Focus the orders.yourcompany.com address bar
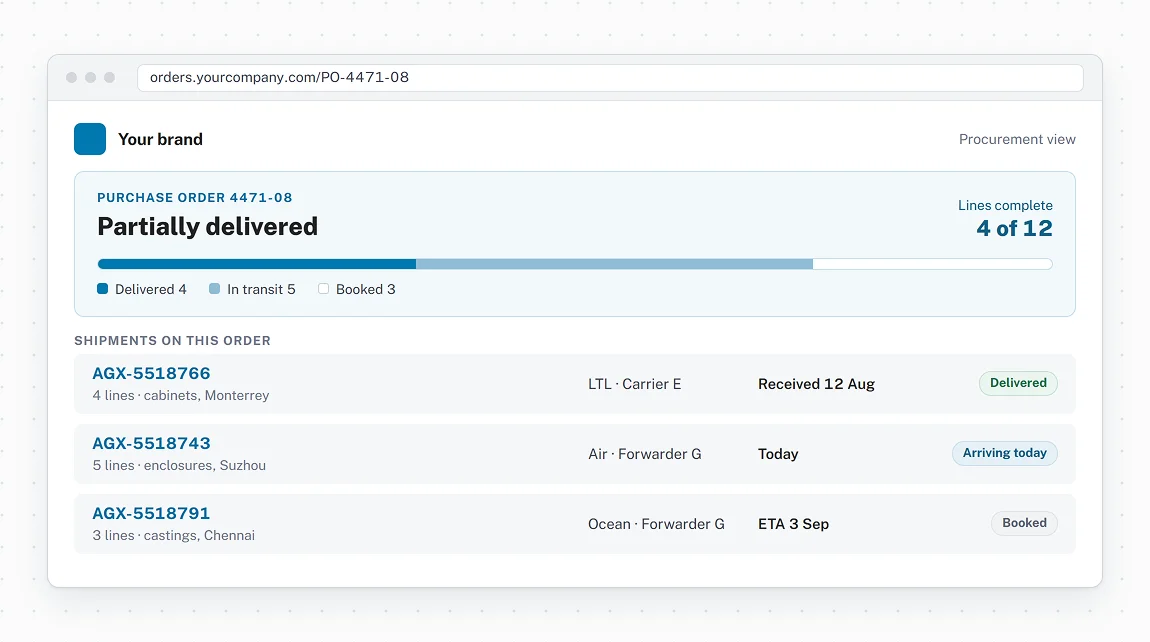 tap(610, 78)
